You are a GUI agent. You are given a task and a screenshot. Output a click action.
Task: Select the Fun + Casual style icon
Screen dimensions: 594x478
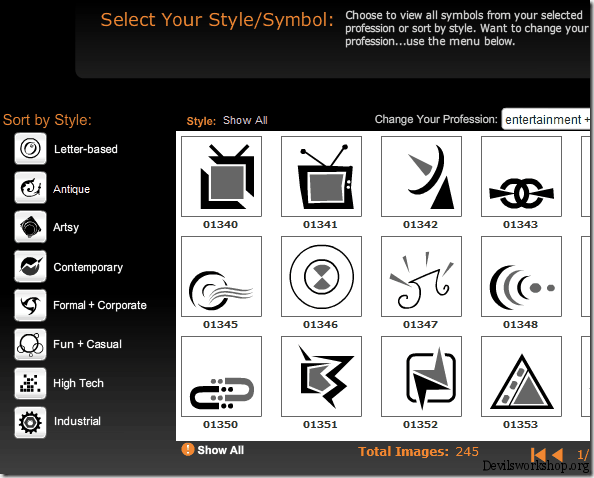[x=30, y=344]
